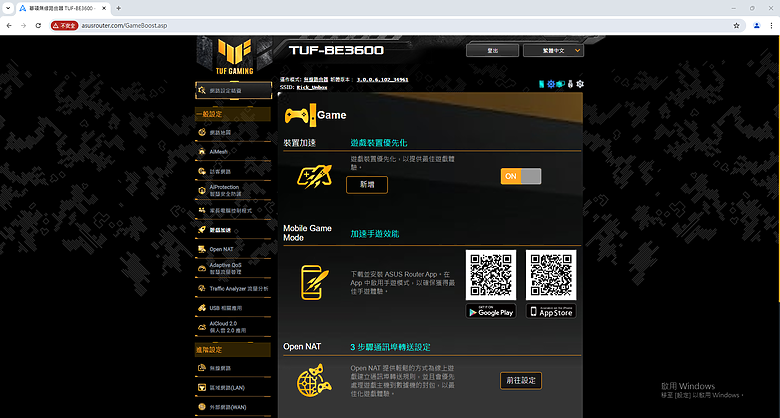Click the AiProtection shield icon
This screenshot has height=418, width=780.
(x=202, y=191)
